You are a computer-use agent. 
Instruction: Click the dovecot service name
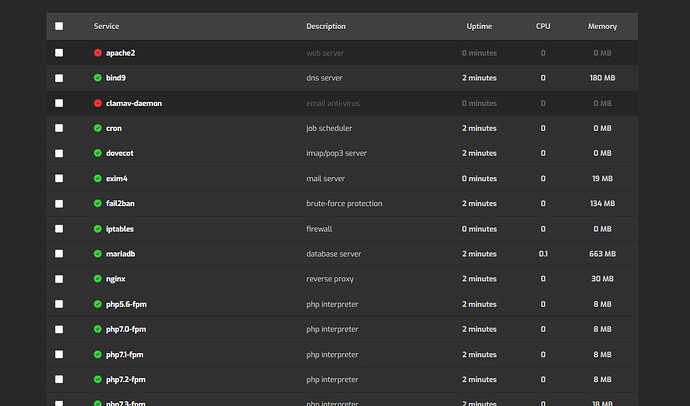(x=120, y=153)
